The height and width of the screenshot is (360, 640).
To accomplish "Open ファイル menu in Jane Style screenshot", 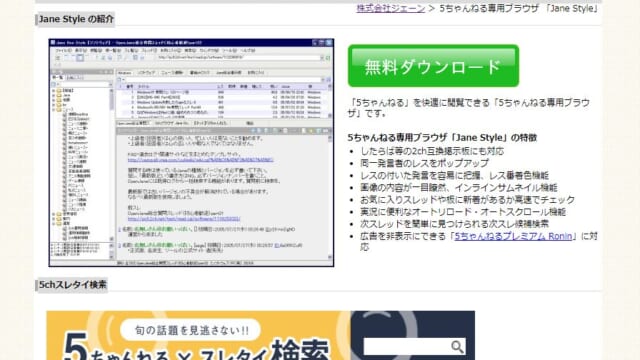I will 63,51.
